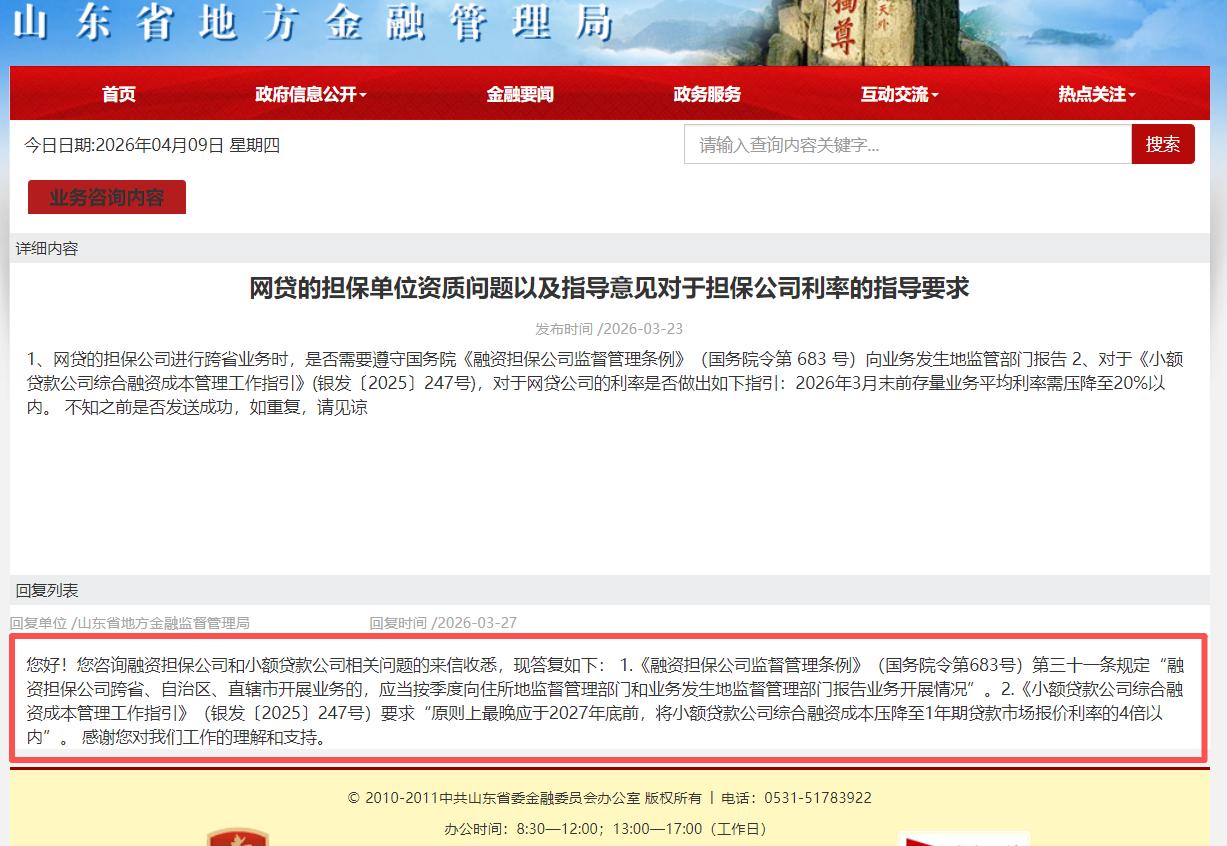The image size is (1227, 846).
Task: Click the 回复单位 山东省地方金融监督管理局 text
Action: point(130,623)
